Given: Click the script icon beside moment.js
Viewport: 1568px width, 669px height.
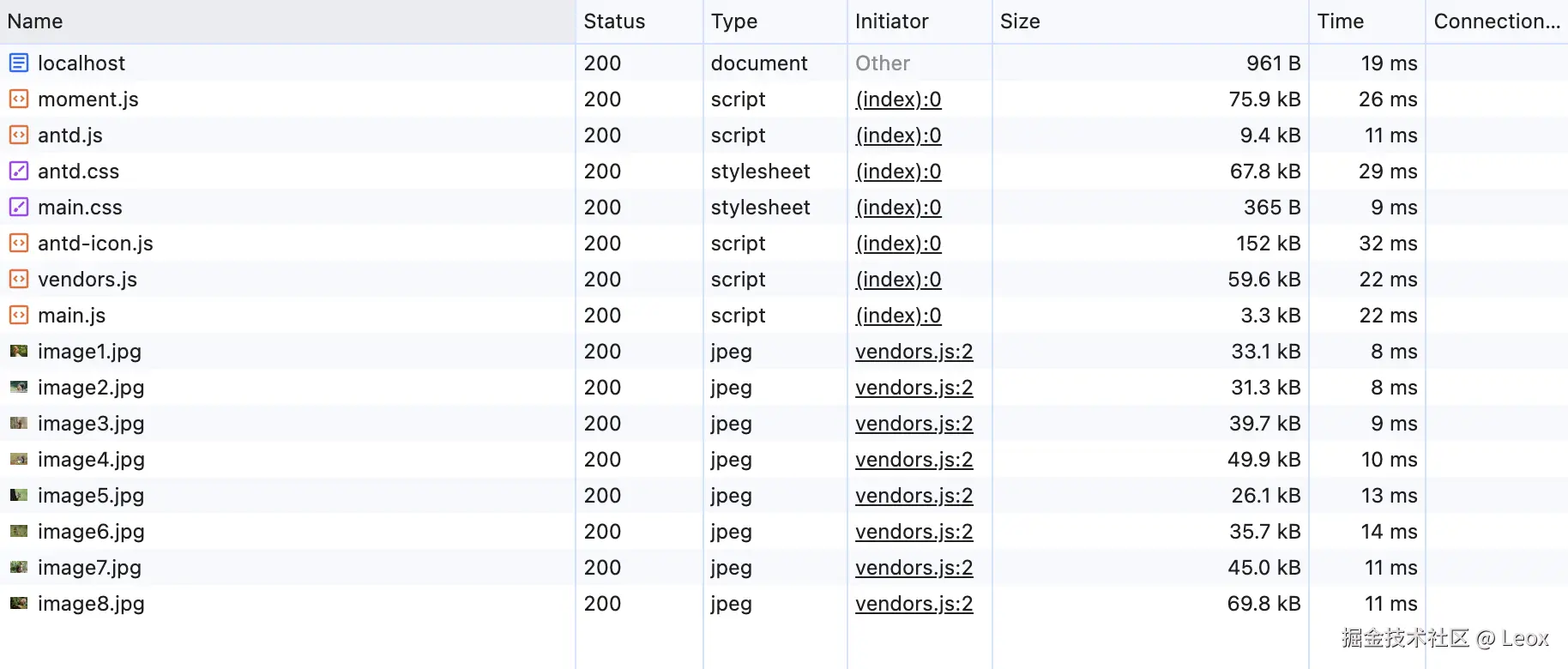Looking at the screenshot, I should pyautogui.click(x=19, y=99).
